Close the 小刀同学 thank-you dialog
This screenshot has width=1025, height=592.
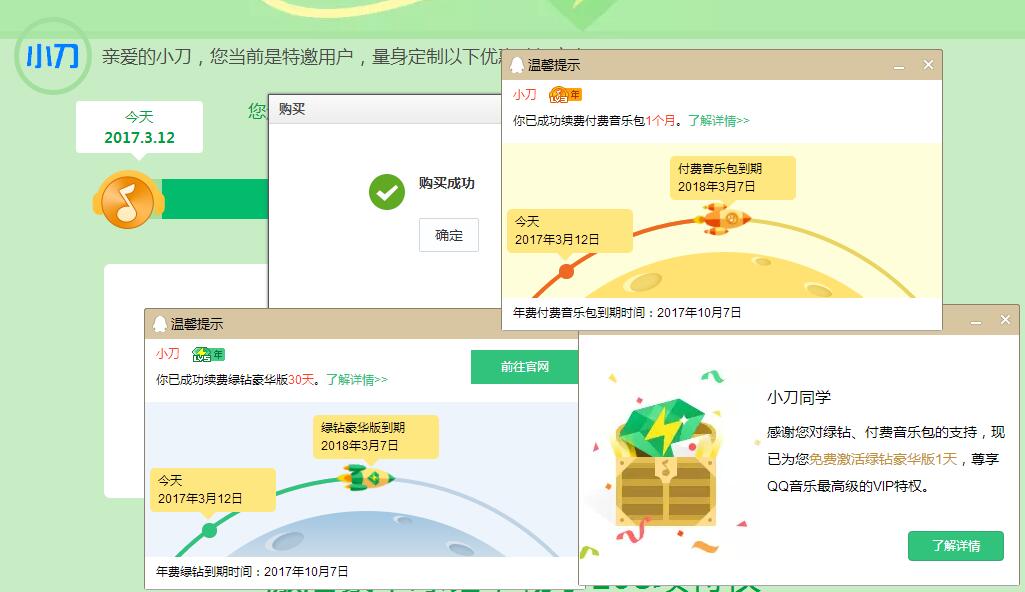click(1005, 320)
